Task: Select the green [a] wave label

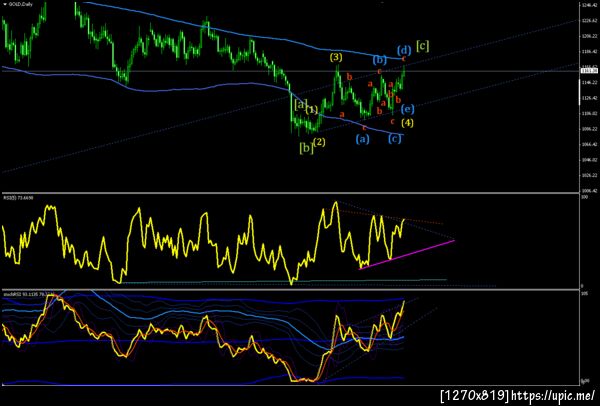Action: pos(300,104)
